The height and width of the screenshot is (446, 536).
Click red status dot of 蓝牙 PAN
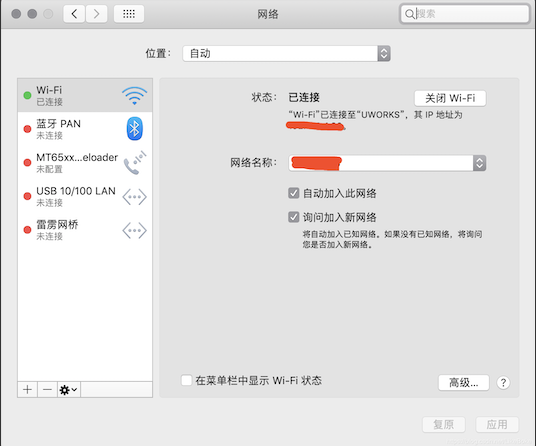pyautogui.click(x=27, y=129)
